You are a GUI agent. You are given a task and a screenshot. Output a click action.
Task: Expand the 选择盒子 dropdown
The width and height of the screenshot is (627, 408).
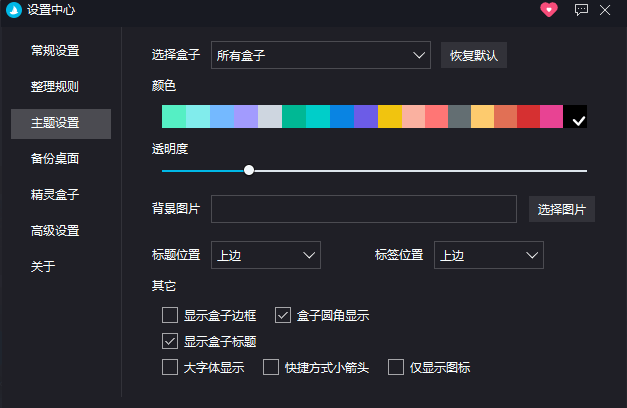(x=321, y=55)
